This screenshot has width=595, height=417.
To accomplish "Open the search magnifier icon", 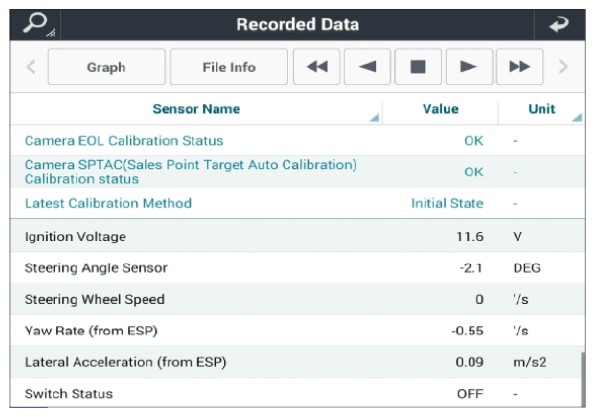I will [x=37, y=25].
